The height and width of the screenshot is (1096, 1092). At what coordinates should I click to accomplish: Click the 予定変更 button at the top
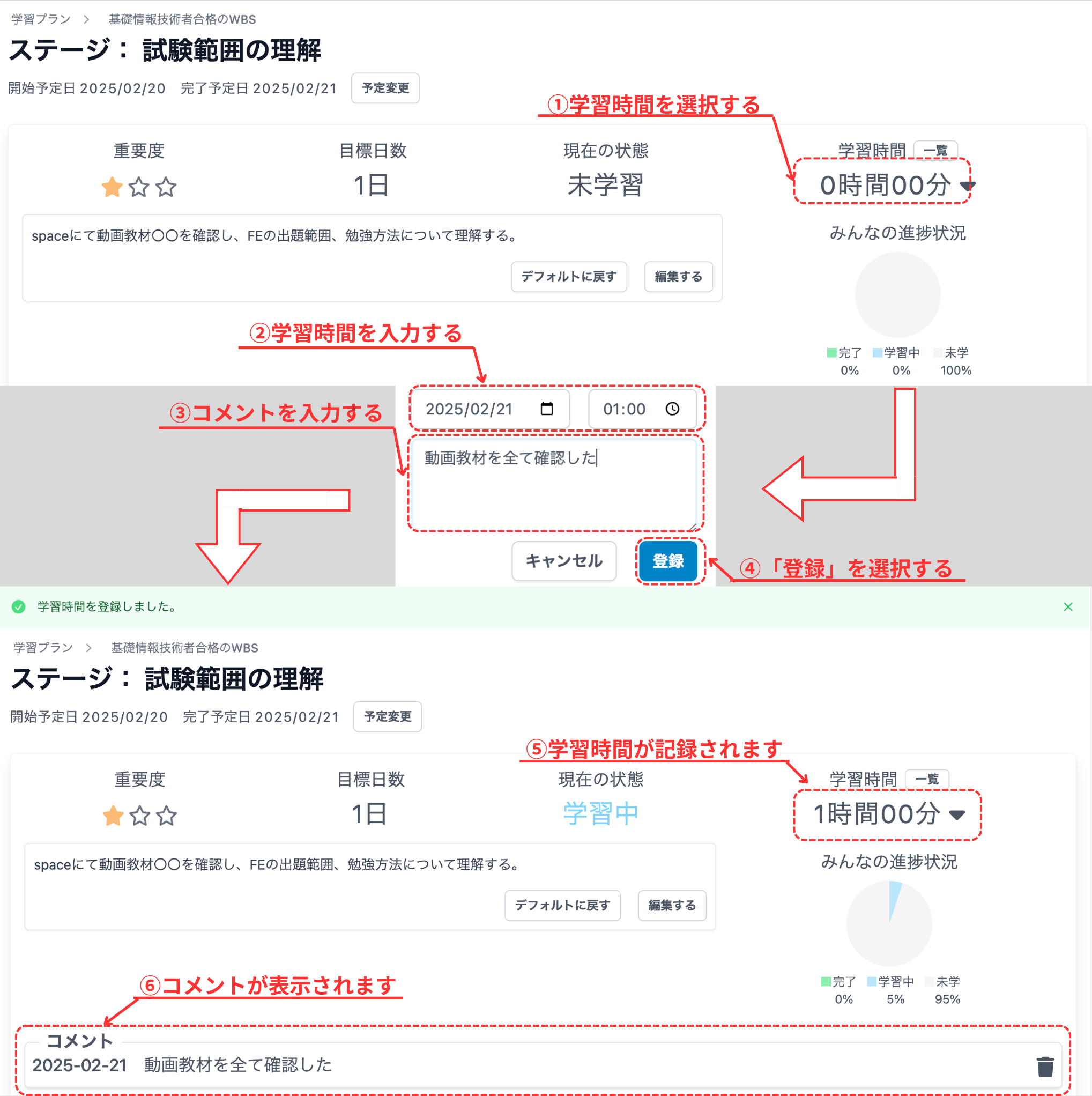pyautogui.click(x=385, y=88)
